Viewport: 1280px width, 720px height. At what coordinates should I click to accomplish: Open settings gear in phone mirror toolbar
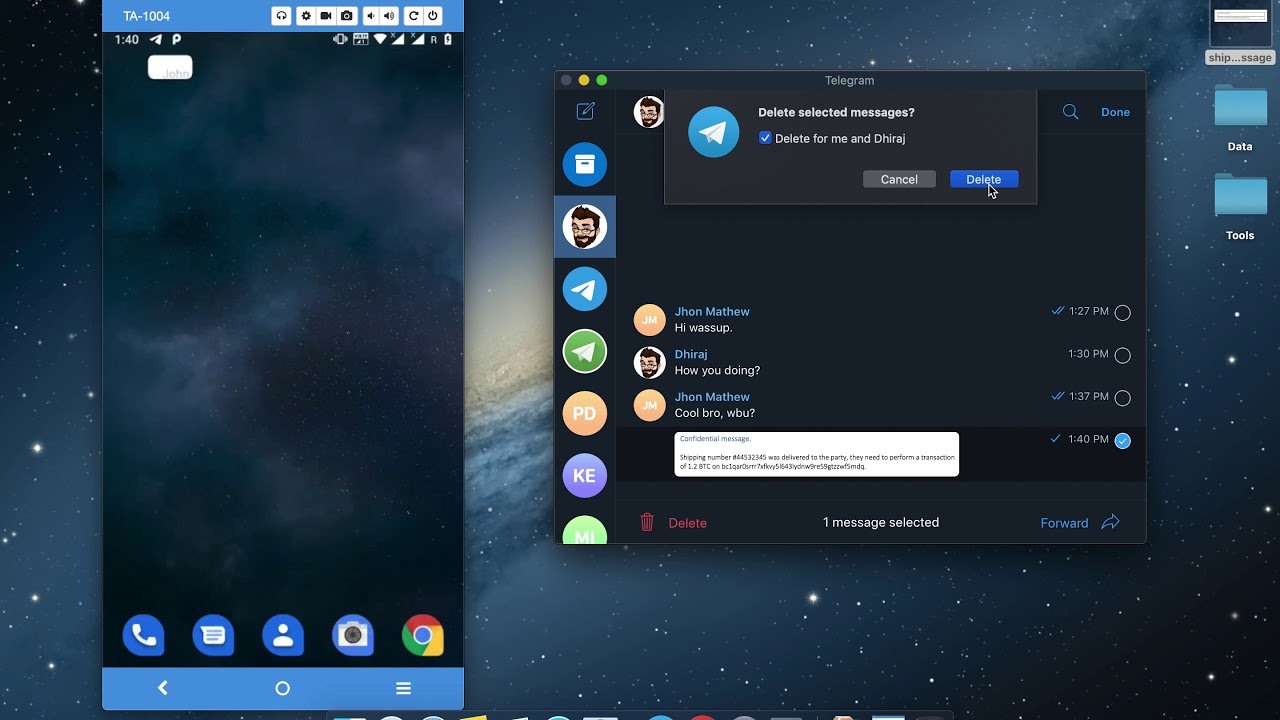[306, 16]
